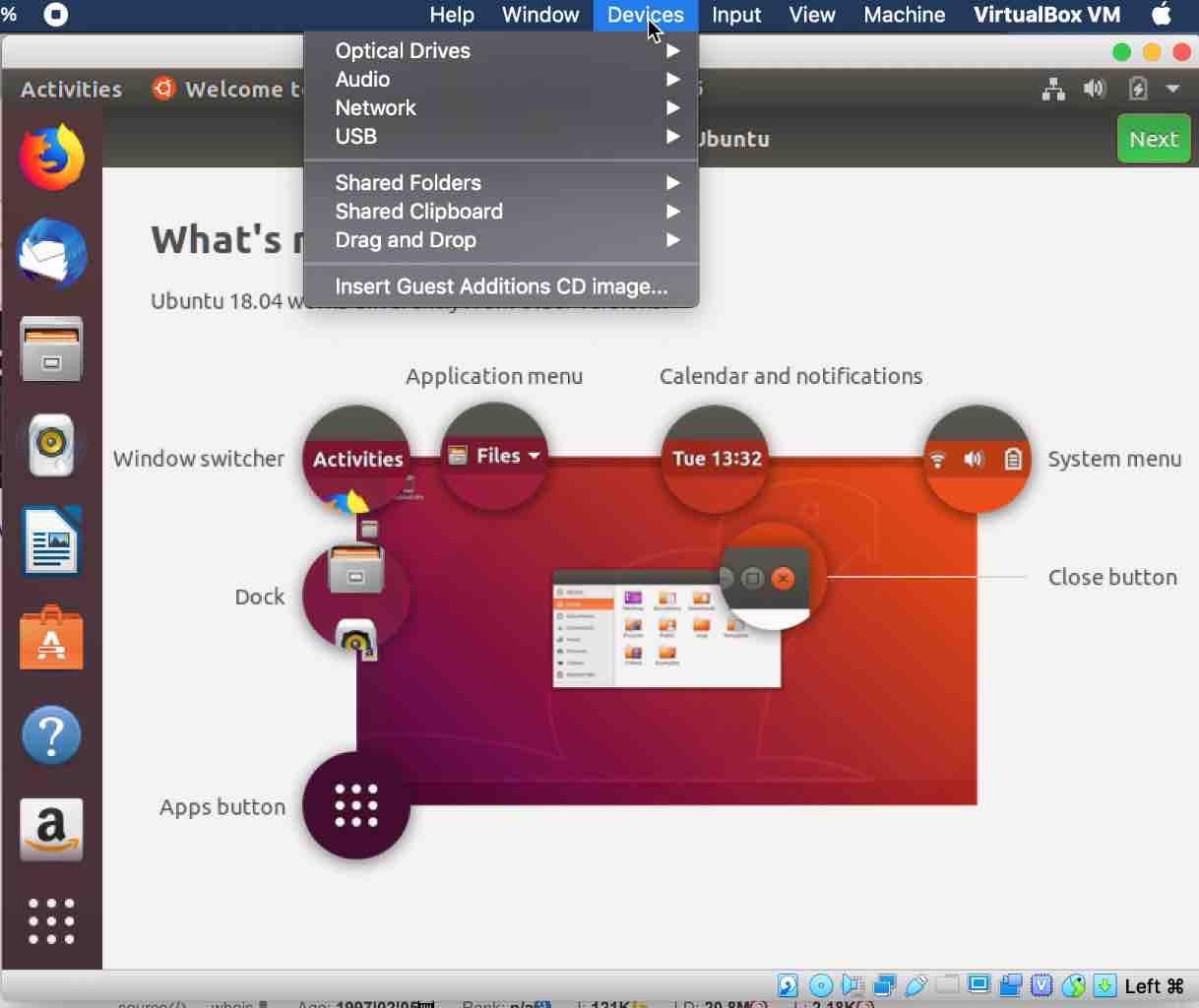Click Activities in the Ubuntu top bar
The height and width of the screenshot is (1008, 1199).
coord(71,90)
